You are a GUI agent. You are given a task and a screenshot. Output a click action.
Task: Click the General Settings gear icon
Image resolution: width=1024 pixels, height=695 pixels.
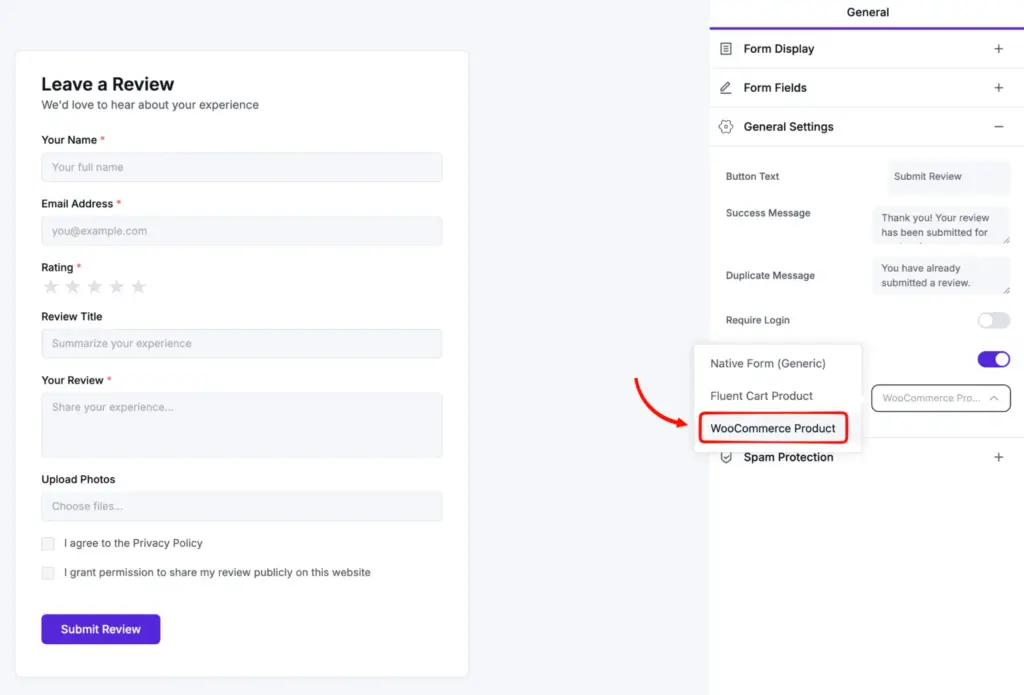[726, 127]
